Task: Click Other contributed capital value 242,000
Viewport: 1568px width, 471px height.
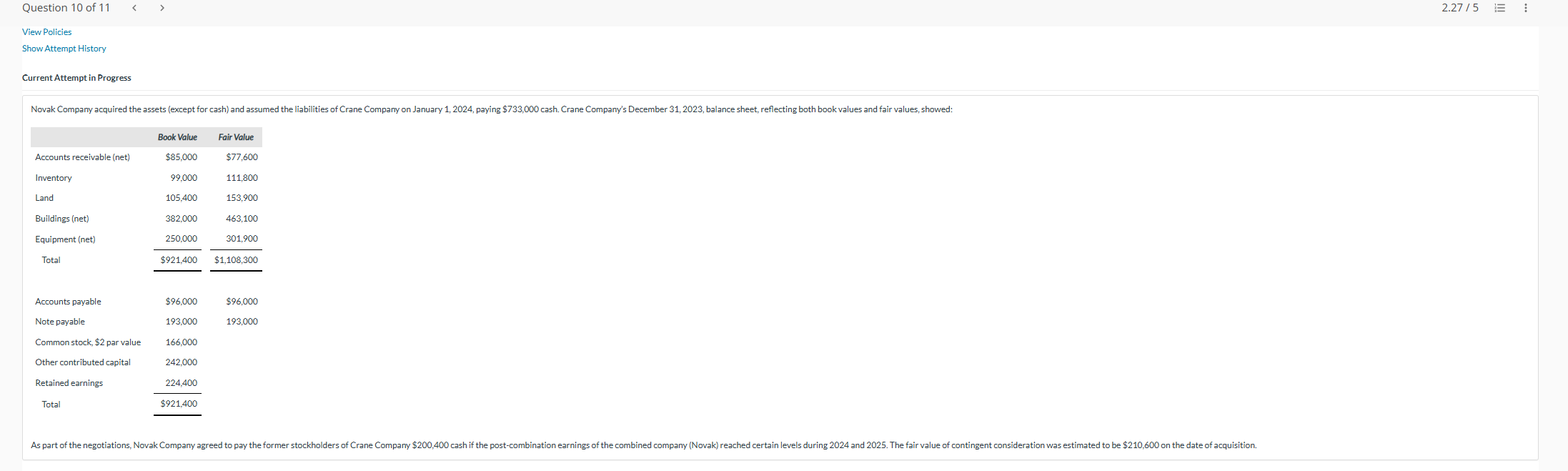Action: 182,362
